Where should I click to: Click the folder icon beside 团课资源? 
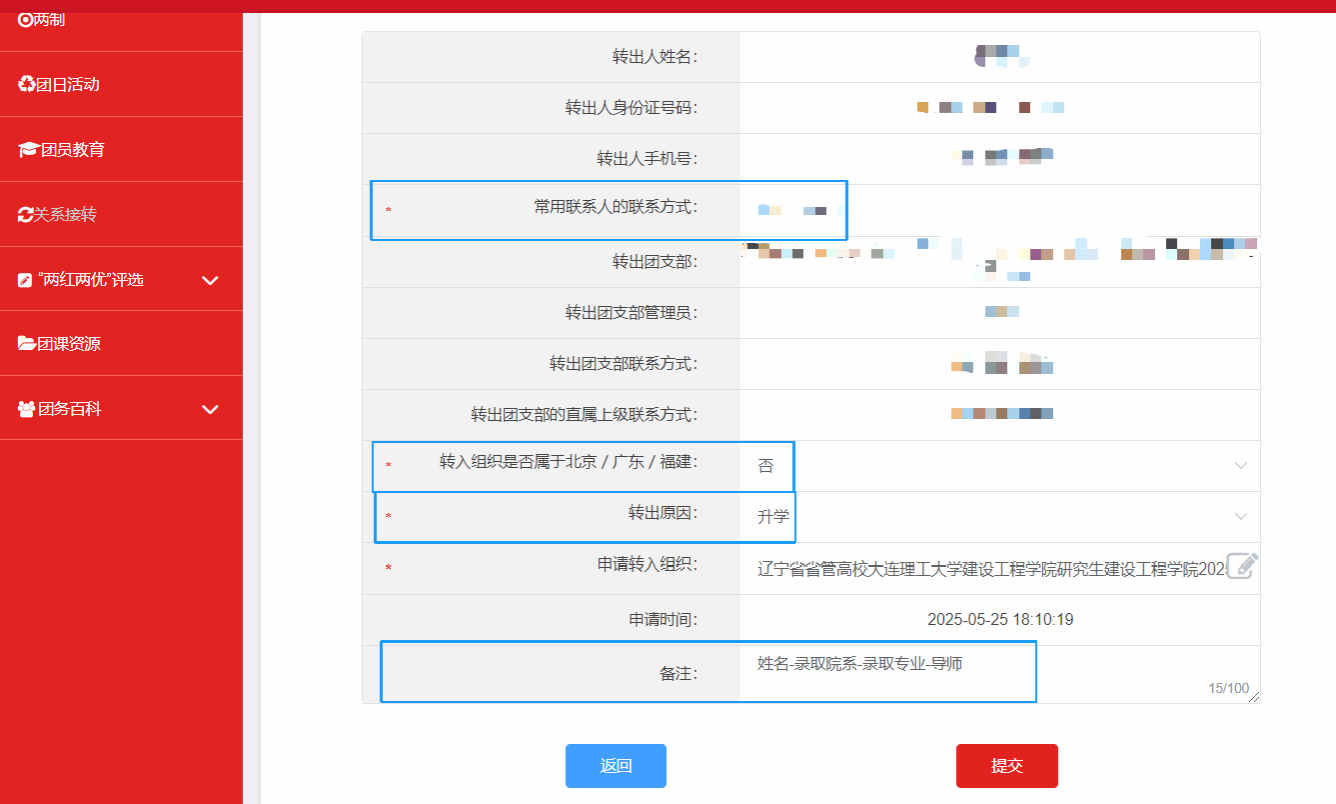click(x=27, y=344)
